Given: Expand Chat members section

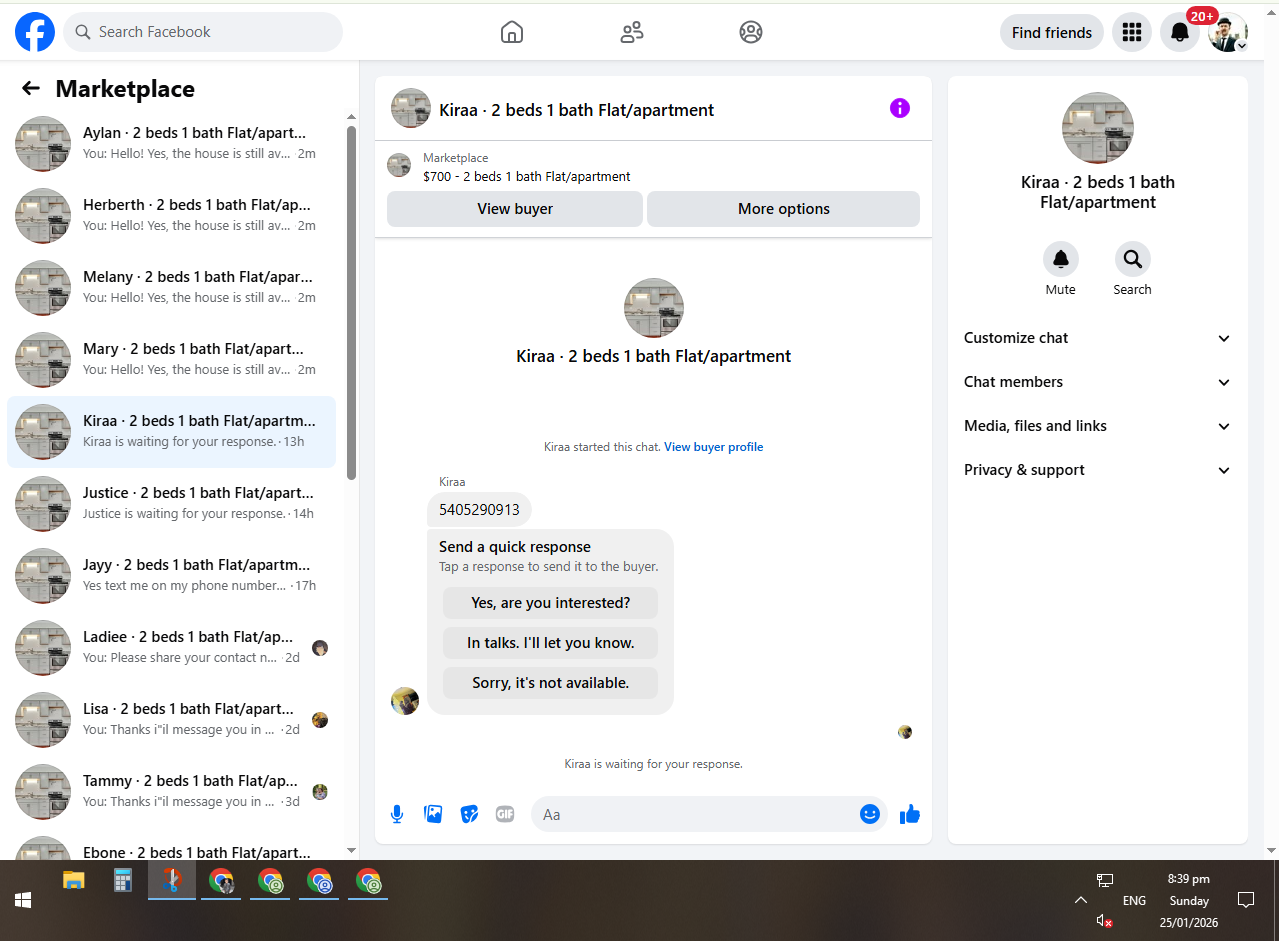Looking at the screenshot, I should pos(1098,382).
